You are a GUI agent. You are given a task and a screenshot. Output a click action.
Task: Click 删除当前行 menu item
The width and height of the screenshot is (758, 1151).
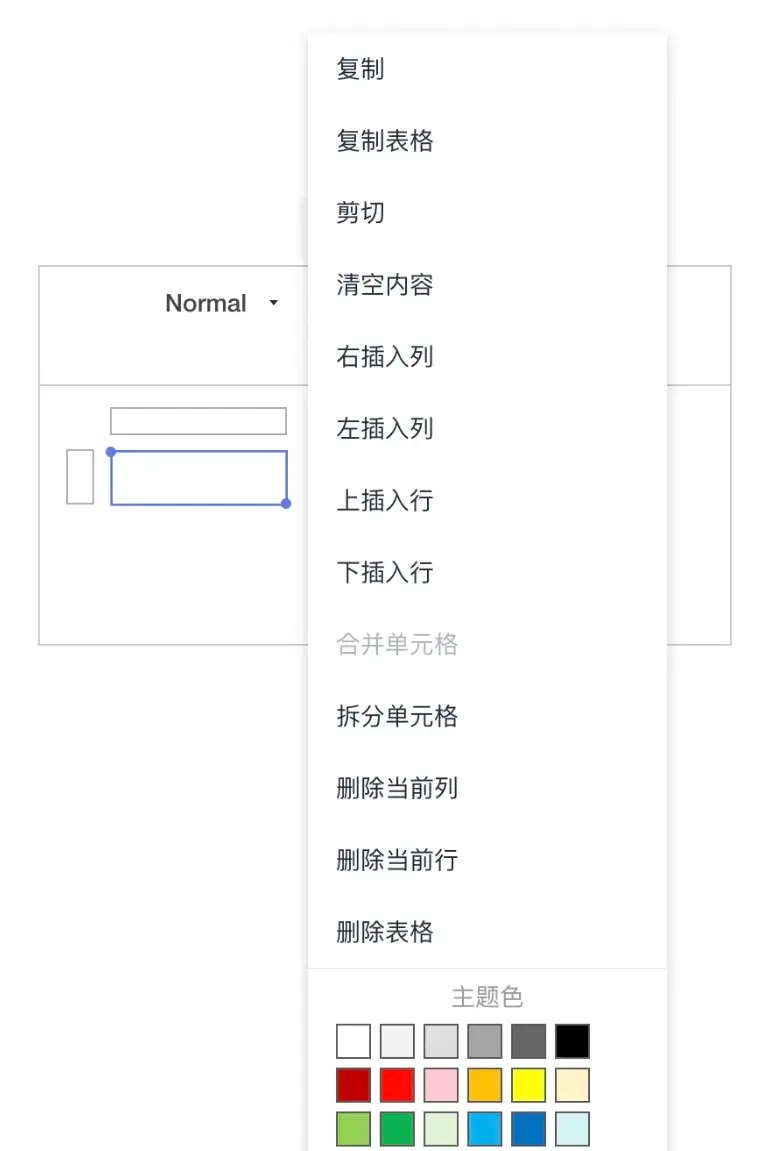[x=397, y=861]
